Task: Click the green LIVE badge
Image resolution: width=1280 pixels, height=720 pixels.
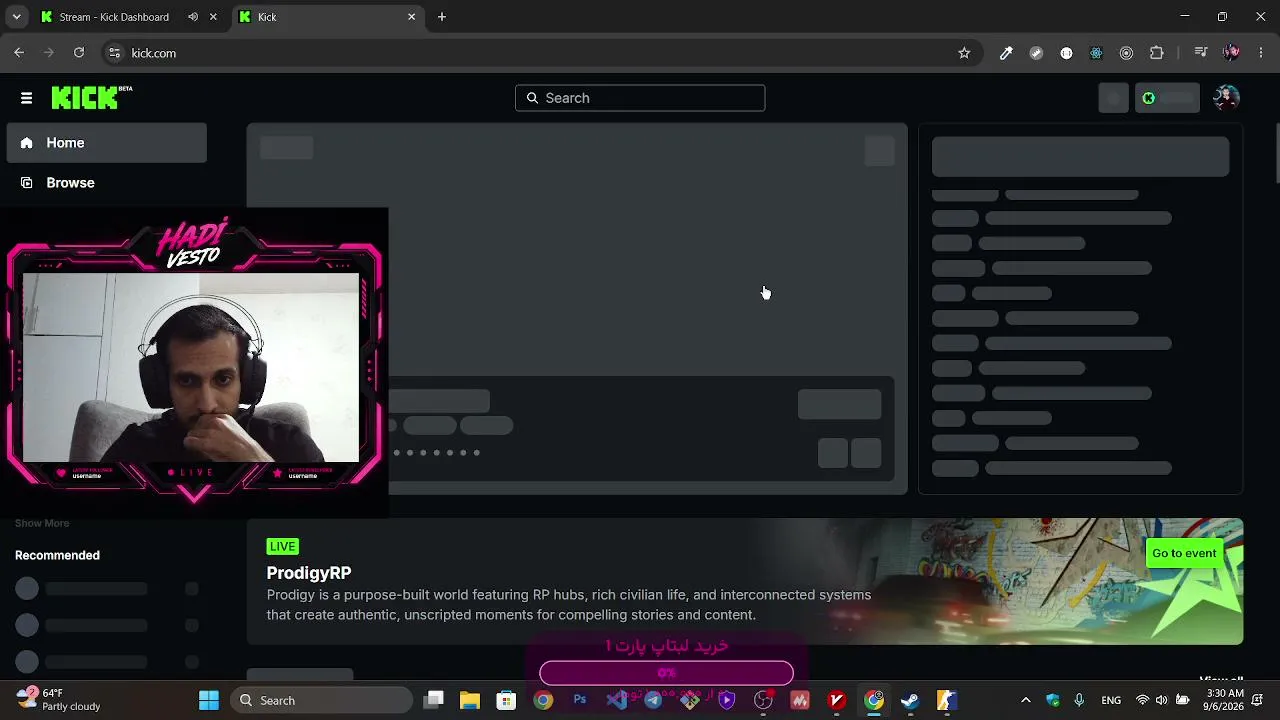Action: click(283, 546)
